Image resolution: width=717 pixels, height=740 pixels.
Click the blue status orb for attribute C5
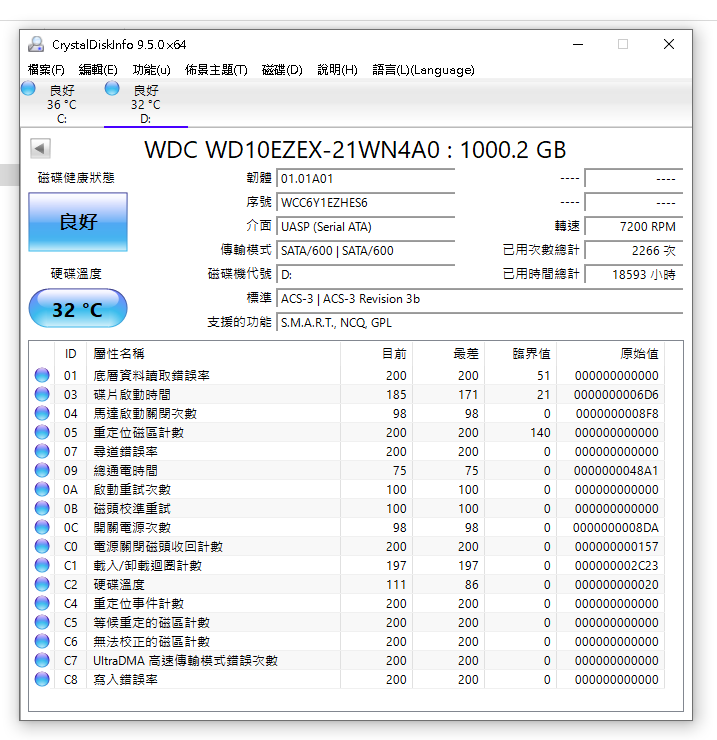[x=42, y=622]
